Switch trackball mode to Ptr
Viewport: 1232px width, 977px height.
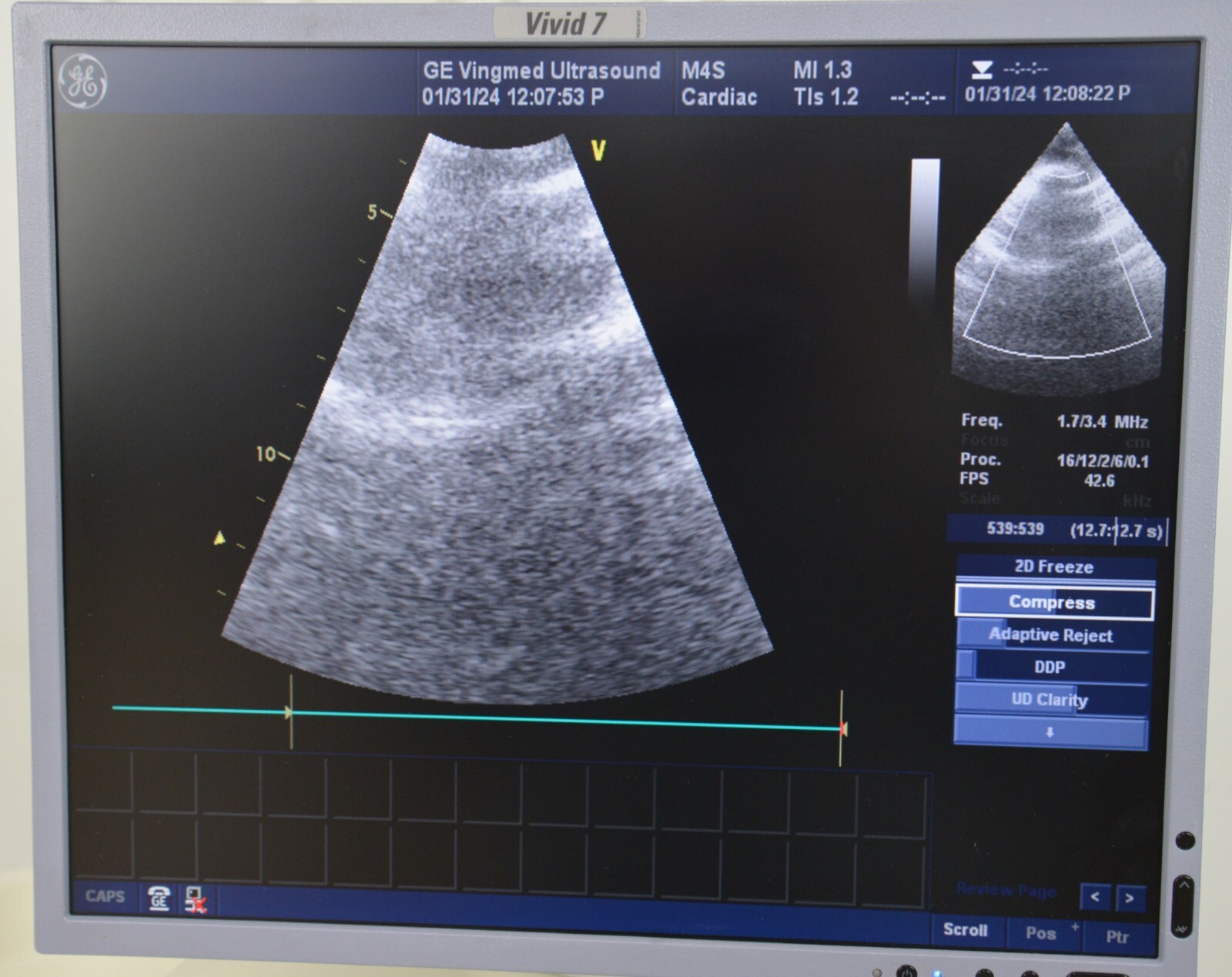[1117, 936]
